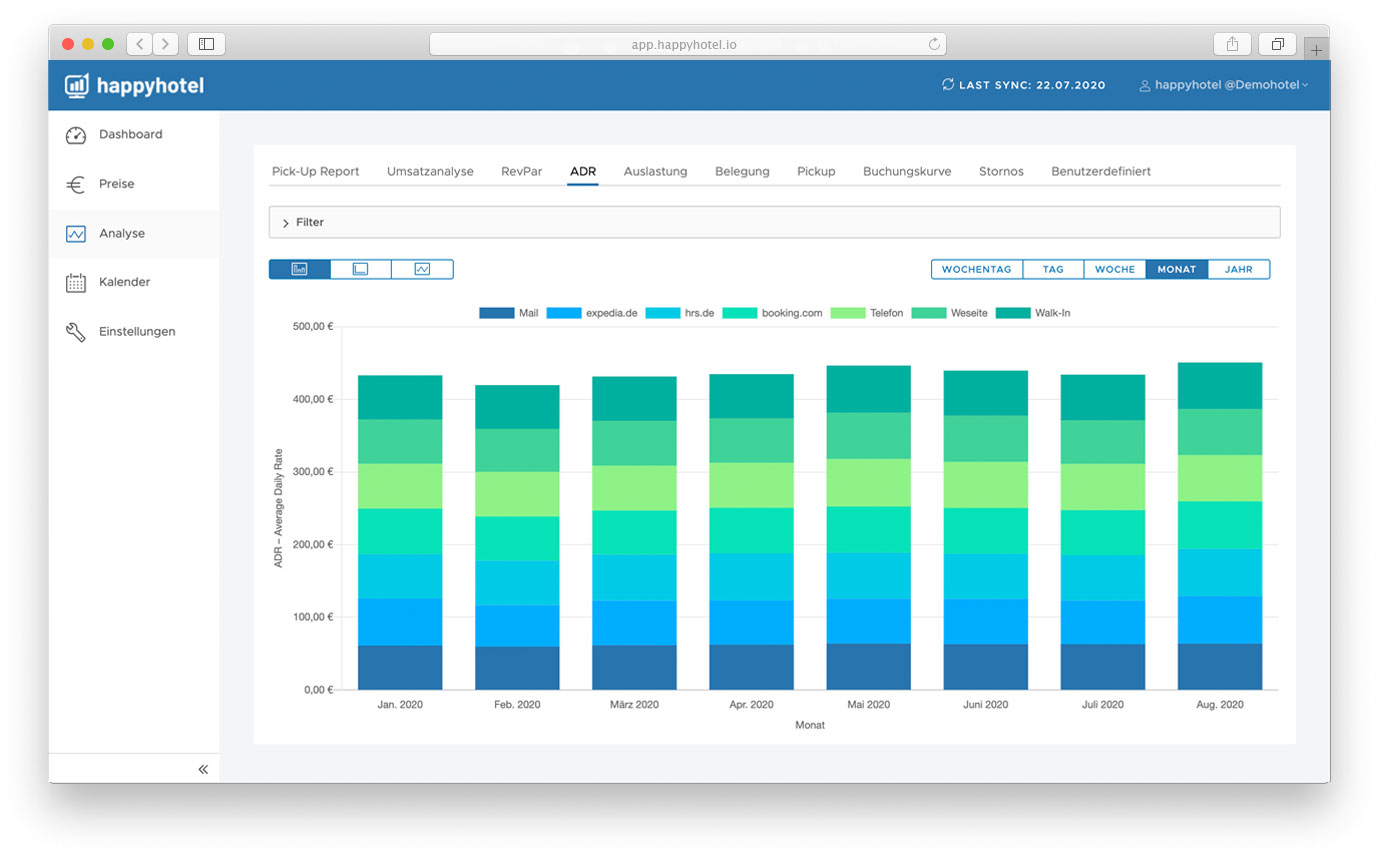
Task: Reload the page in address bar
Action: [934, 44]
